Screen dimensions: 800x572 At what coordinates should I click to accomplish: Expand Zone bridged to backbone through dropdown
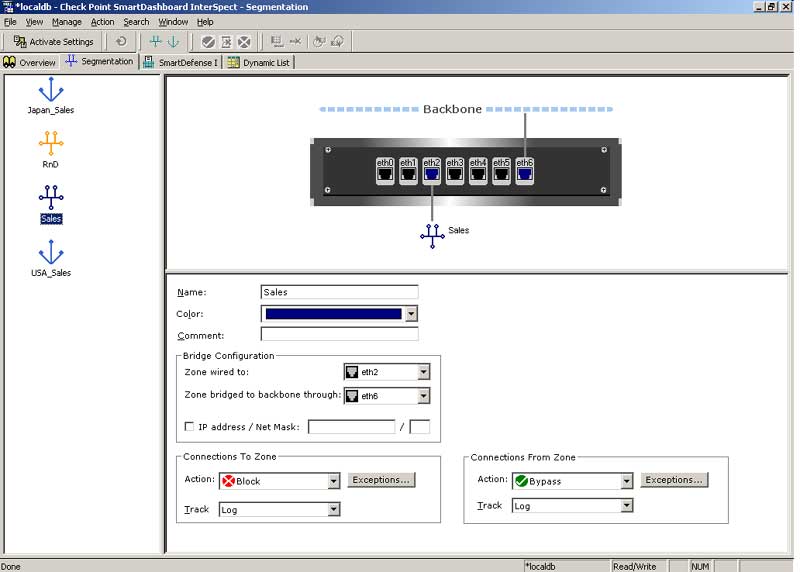423,396
